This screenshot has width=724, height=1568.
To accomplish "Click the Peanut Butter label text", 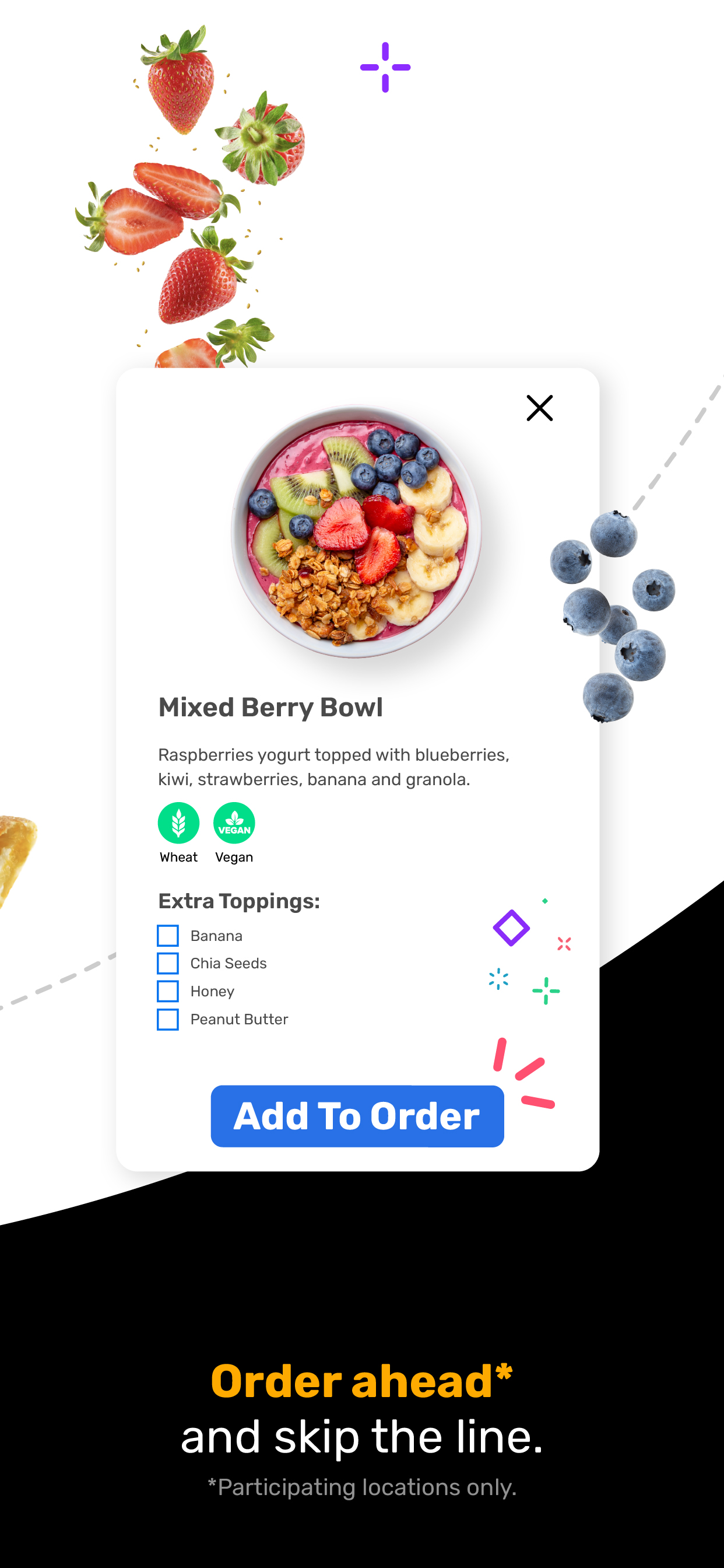I will (x=239, y=1019).
